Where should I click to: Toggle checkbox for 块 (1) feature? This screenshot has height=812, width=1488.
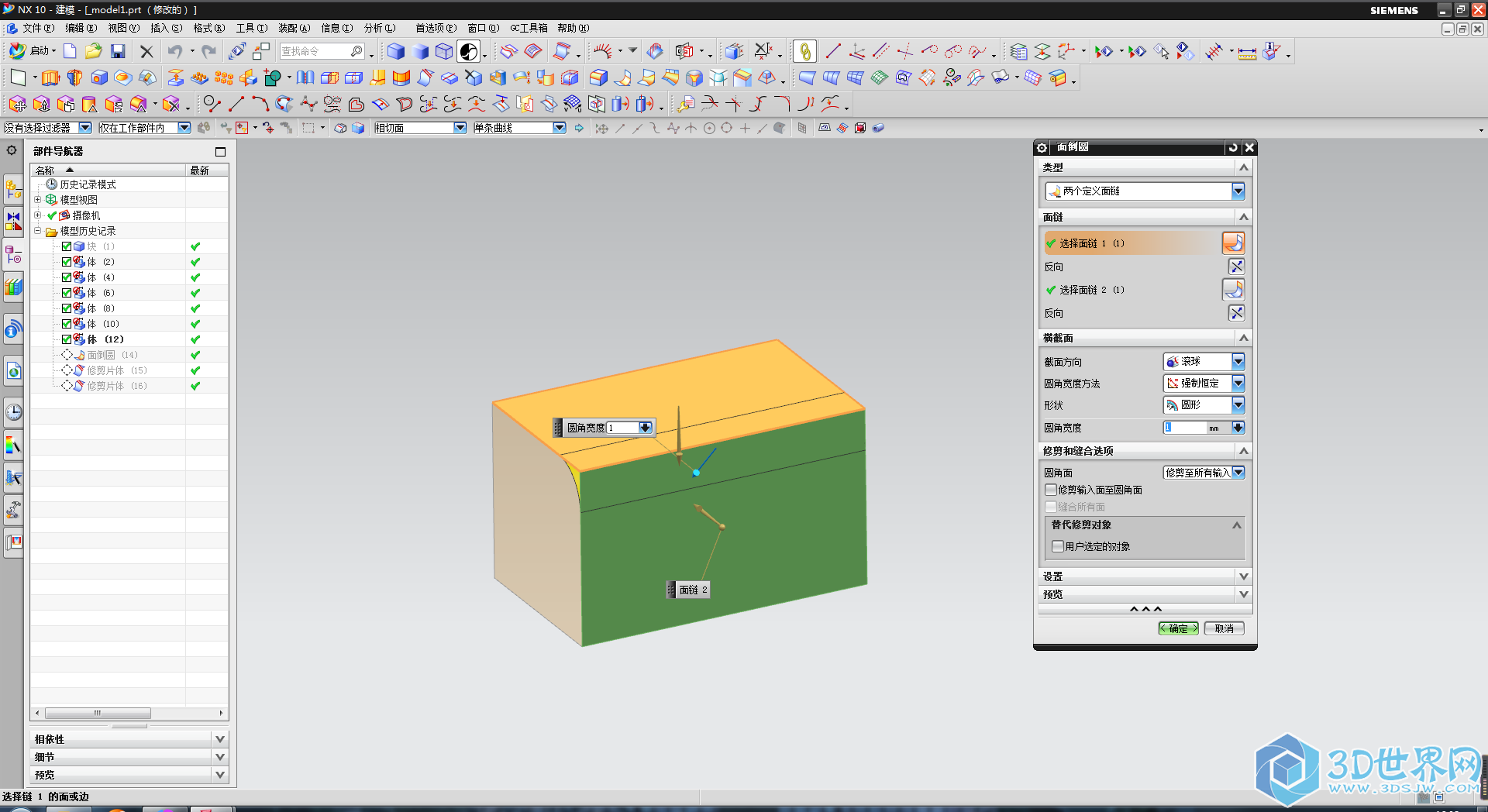67,246
